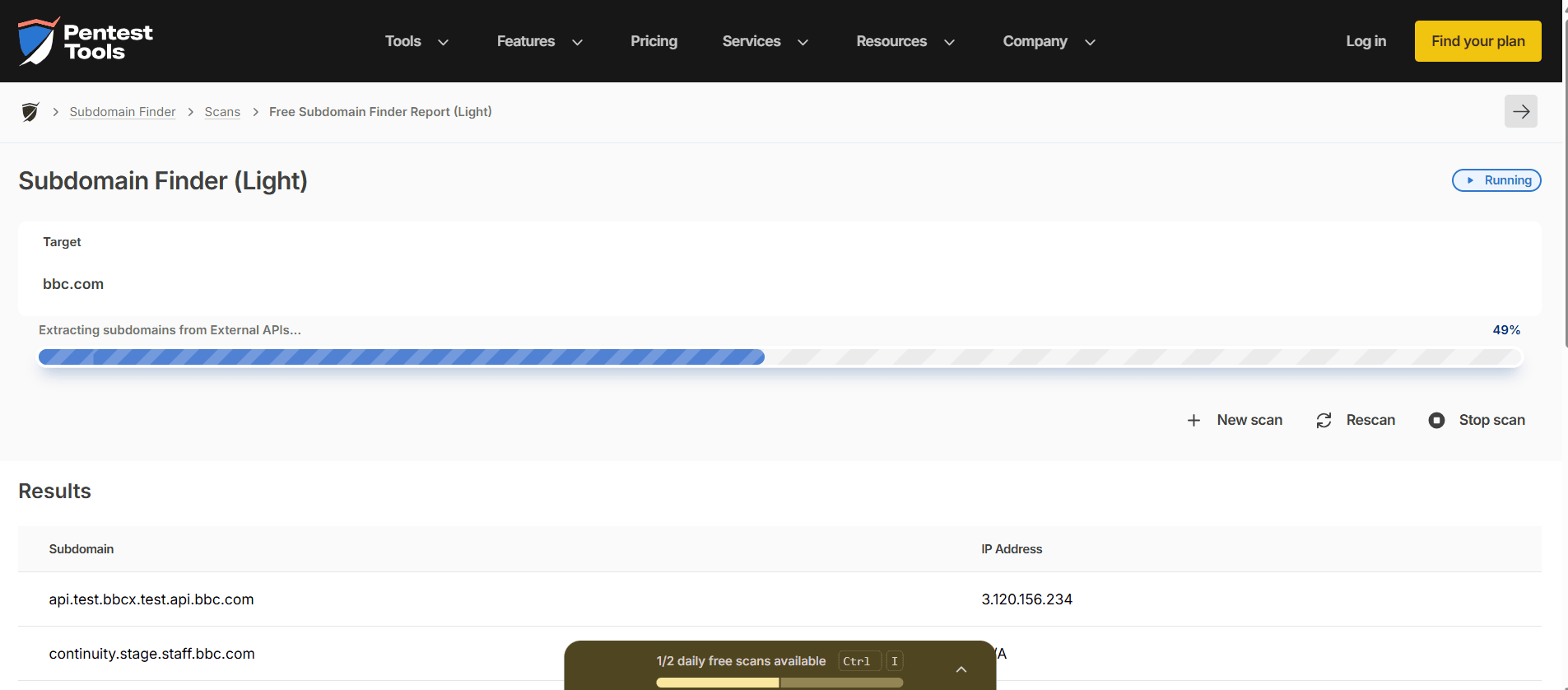Image resolution: width=1568 pixels, height=690 pixels.
Task: Expand the free scans banner chevron
Action: [x=961, y=669]
